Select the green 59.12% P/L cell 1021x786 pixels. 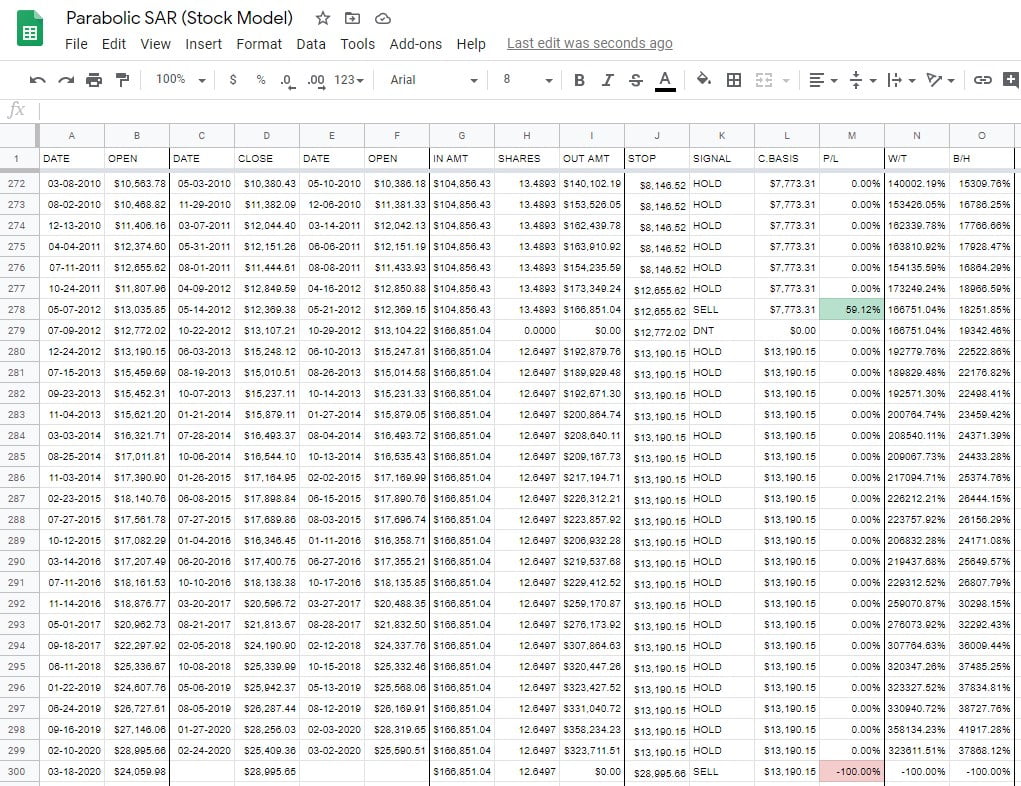(x=851, y=309)
